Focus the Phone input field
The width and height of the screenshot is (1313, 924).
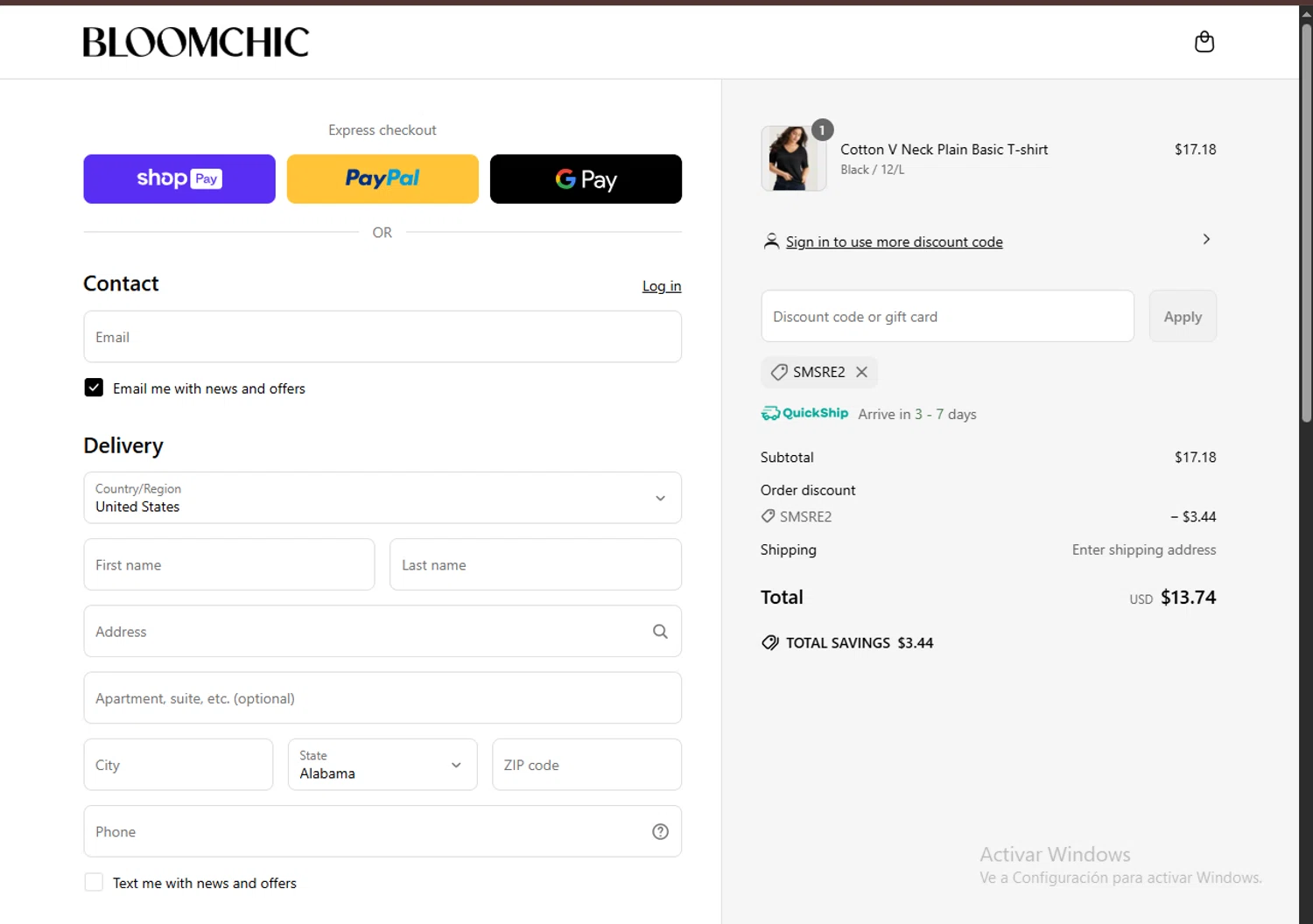[383, 831]
